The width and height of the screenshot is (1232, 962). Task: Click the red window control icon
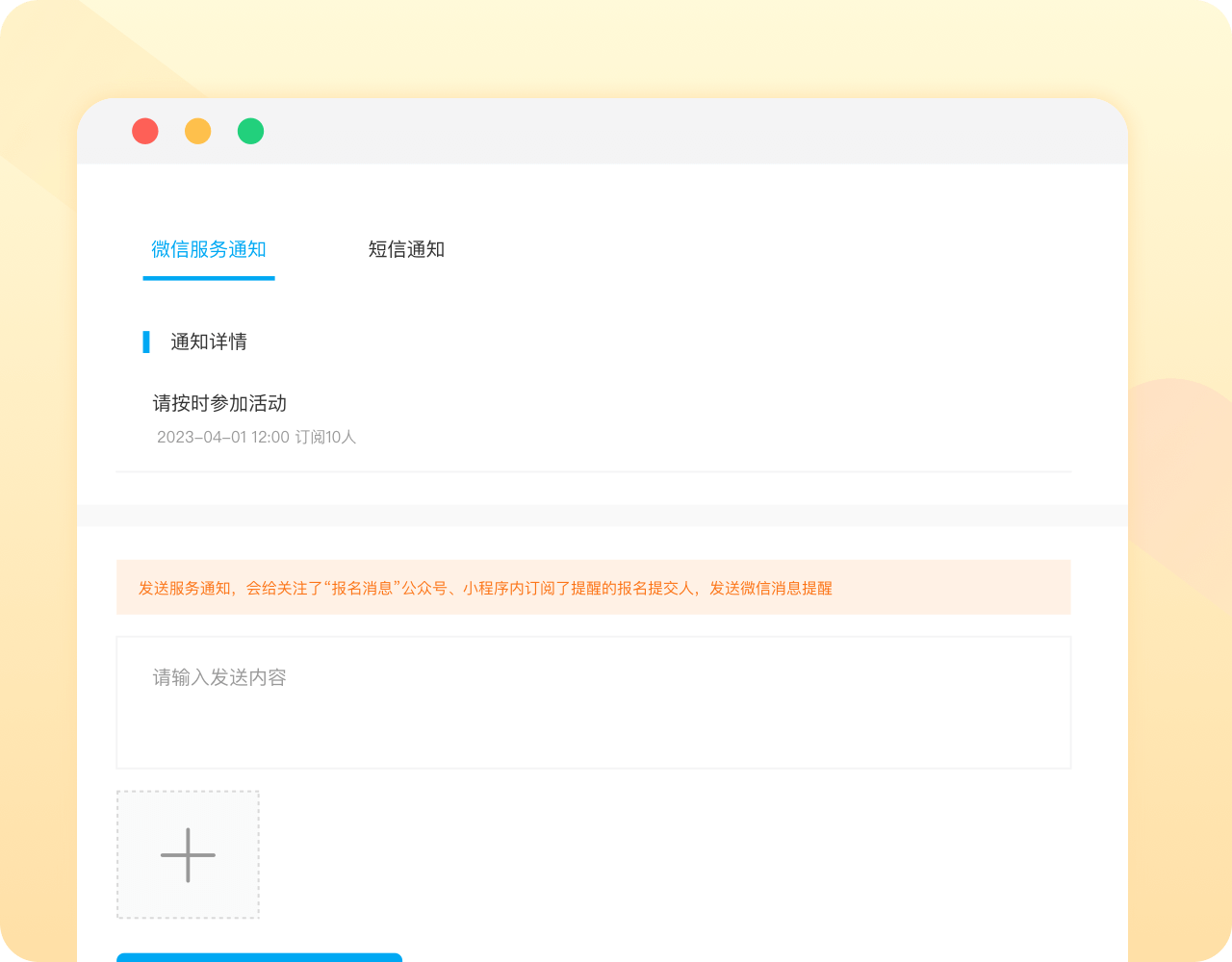pyautogui.click(x=144, y=131)
